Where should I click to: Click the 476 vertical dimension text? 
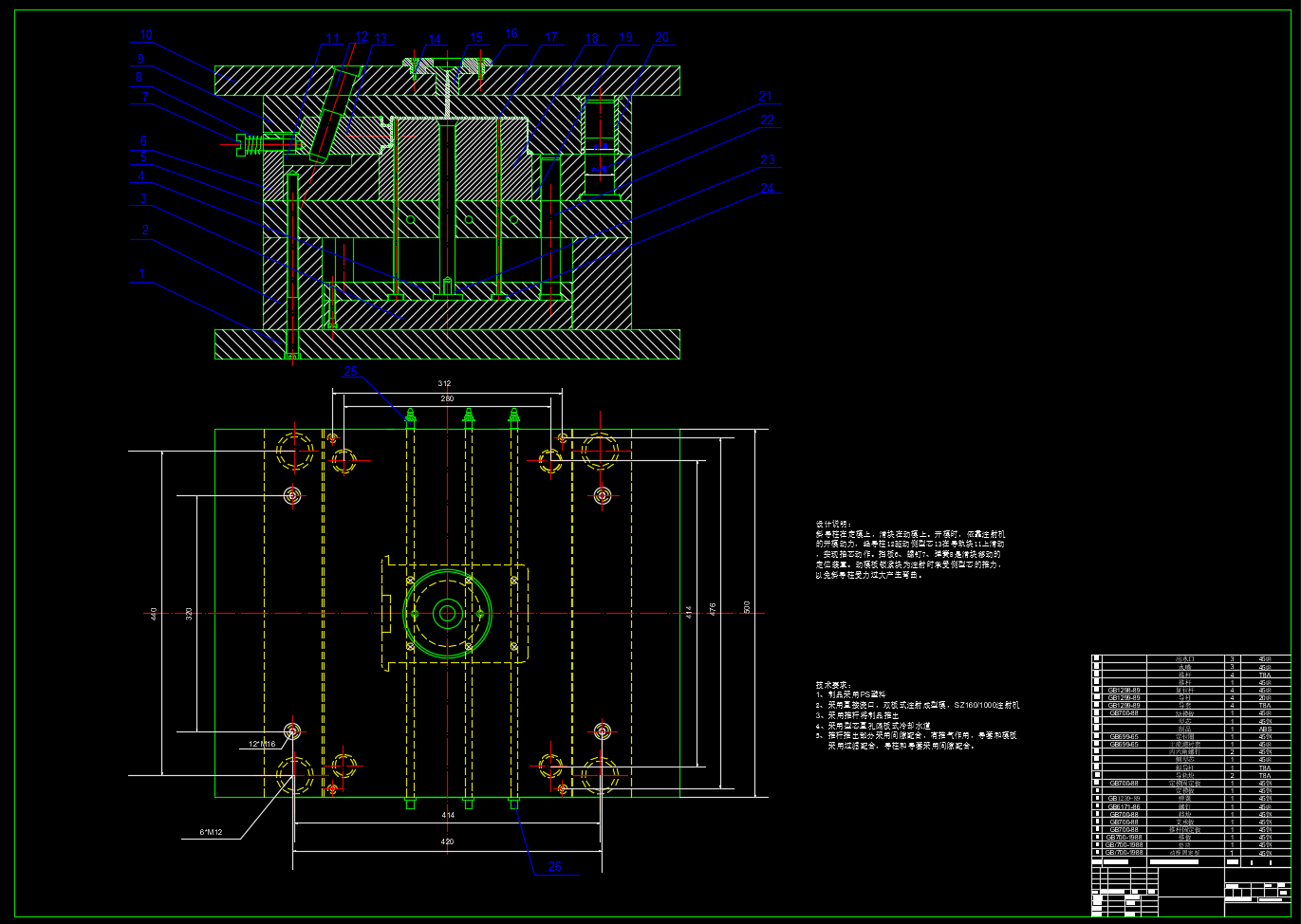coord(713,607)
